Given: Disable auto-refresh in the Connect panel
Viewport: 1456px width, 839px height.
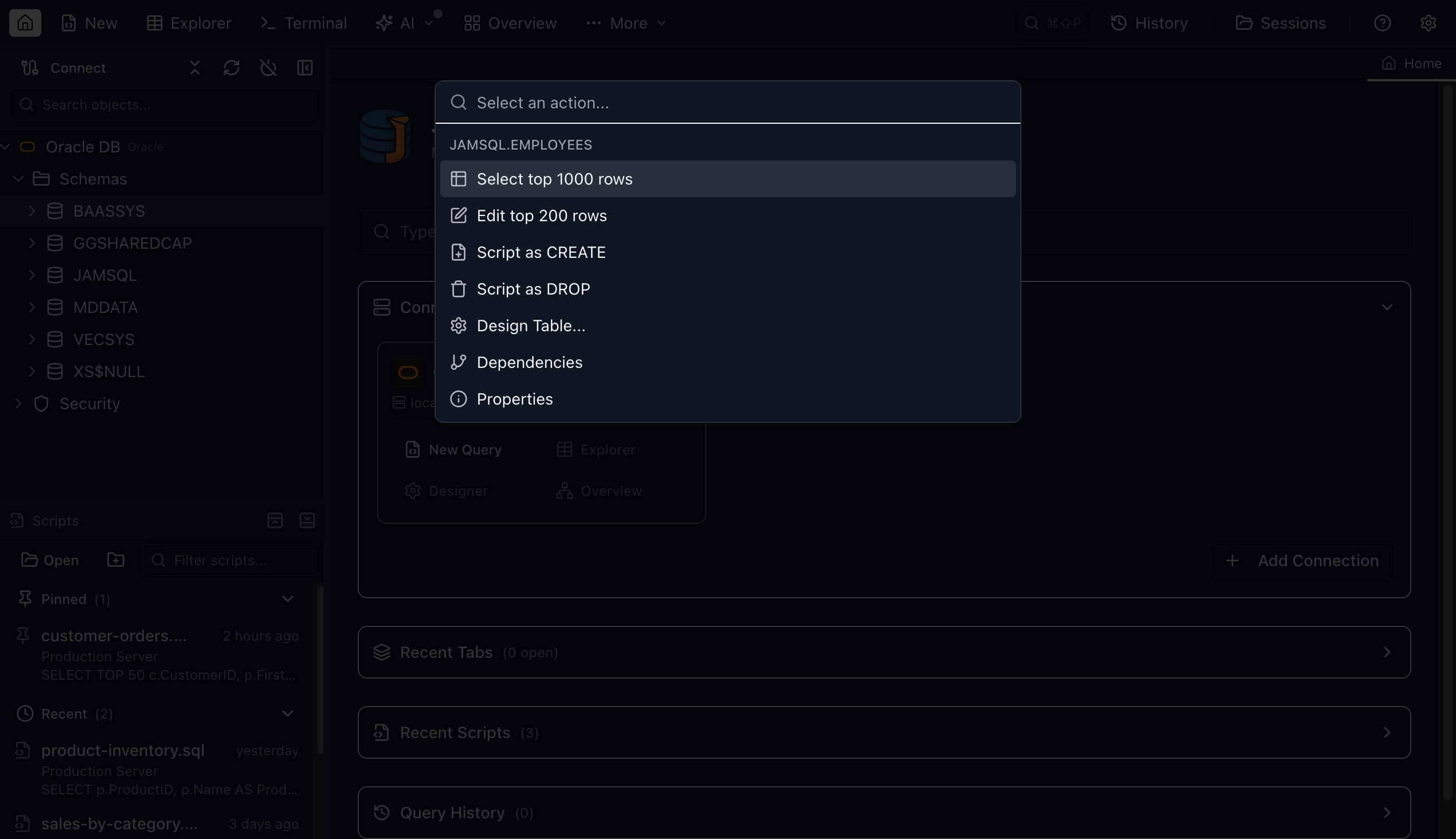Looking at the screenshot, I should (268, 68).
